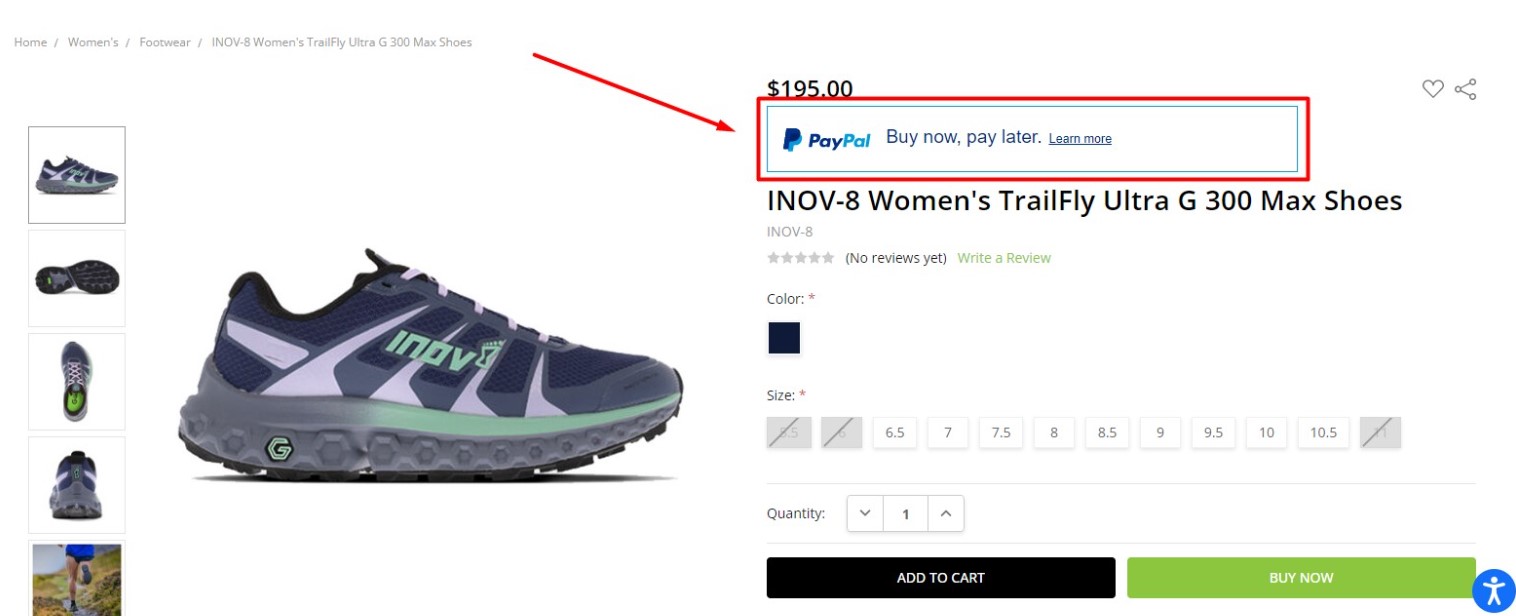Add product to wishlist with heart icon
Viewport: 1516px width, 616px height.
1432,89
